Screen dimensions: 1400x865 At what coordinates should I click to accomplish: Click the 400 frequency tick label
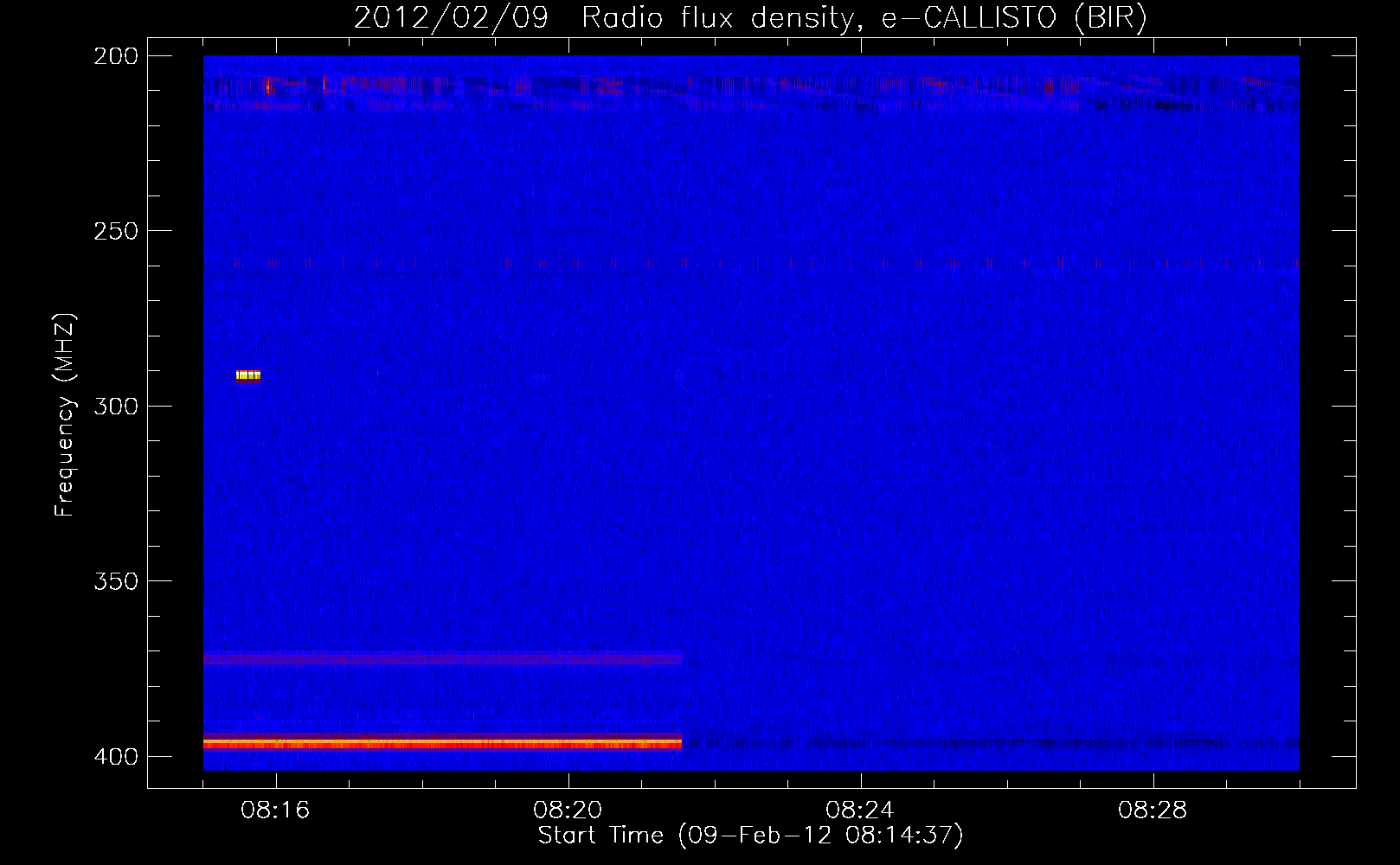pos(116,757)
